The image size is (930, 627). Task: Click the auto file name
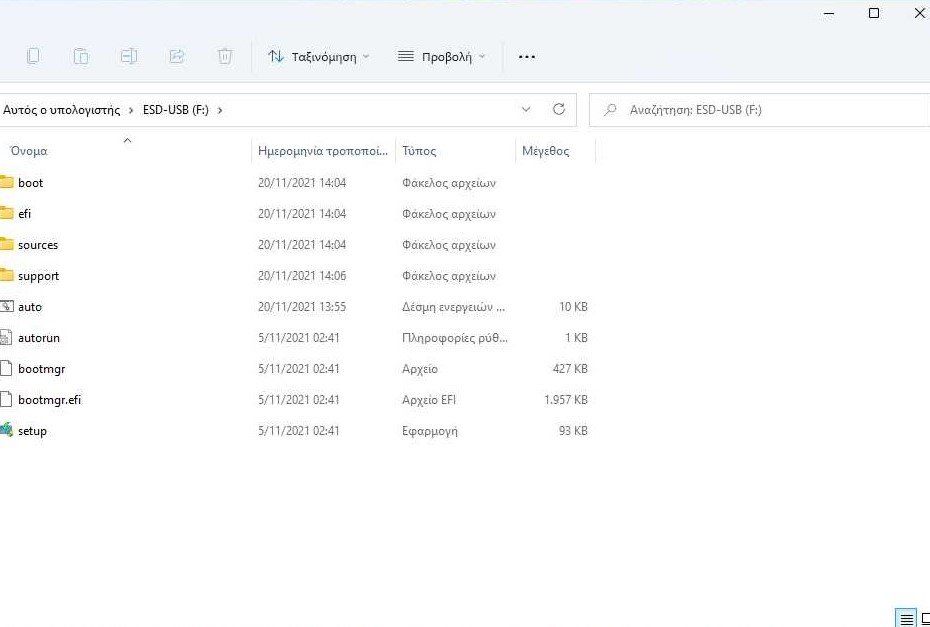pos(30,307)
